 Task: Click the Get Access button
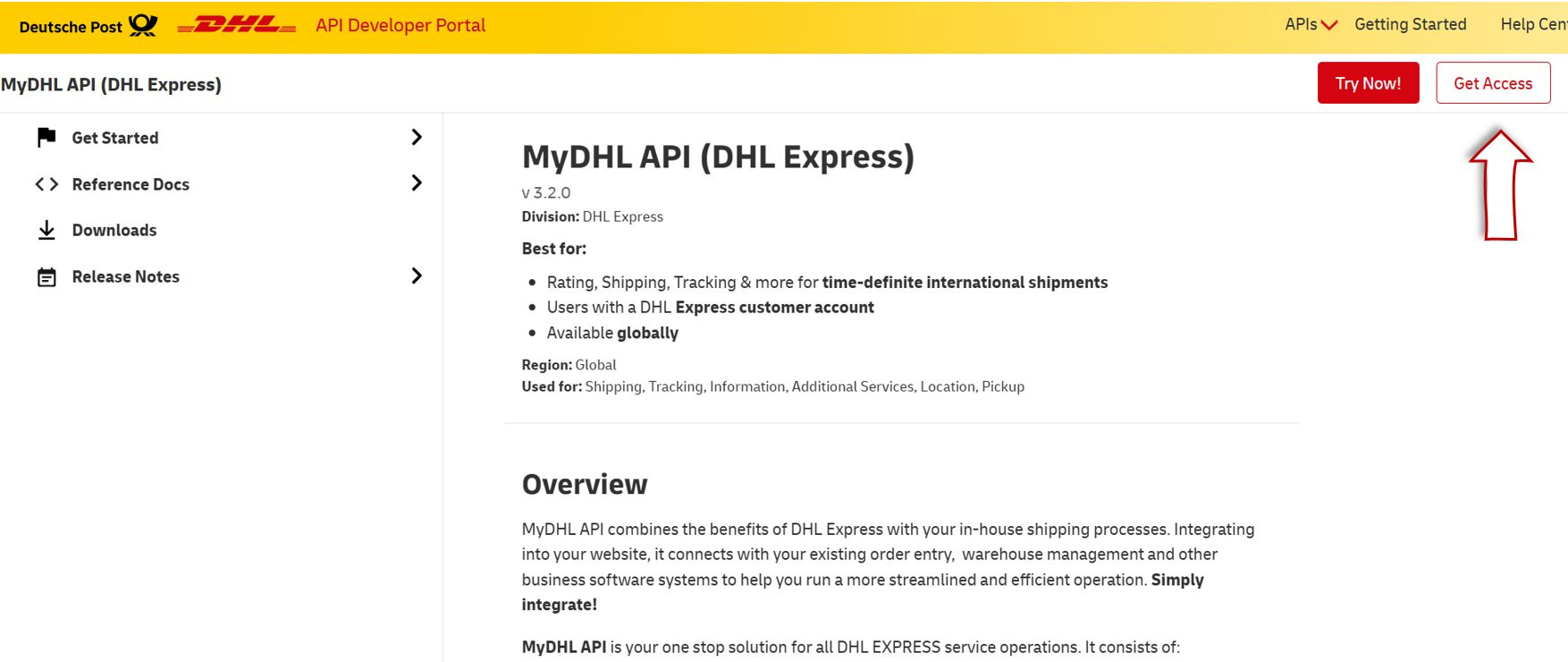pyautogui.click(x=1493, y=83)
